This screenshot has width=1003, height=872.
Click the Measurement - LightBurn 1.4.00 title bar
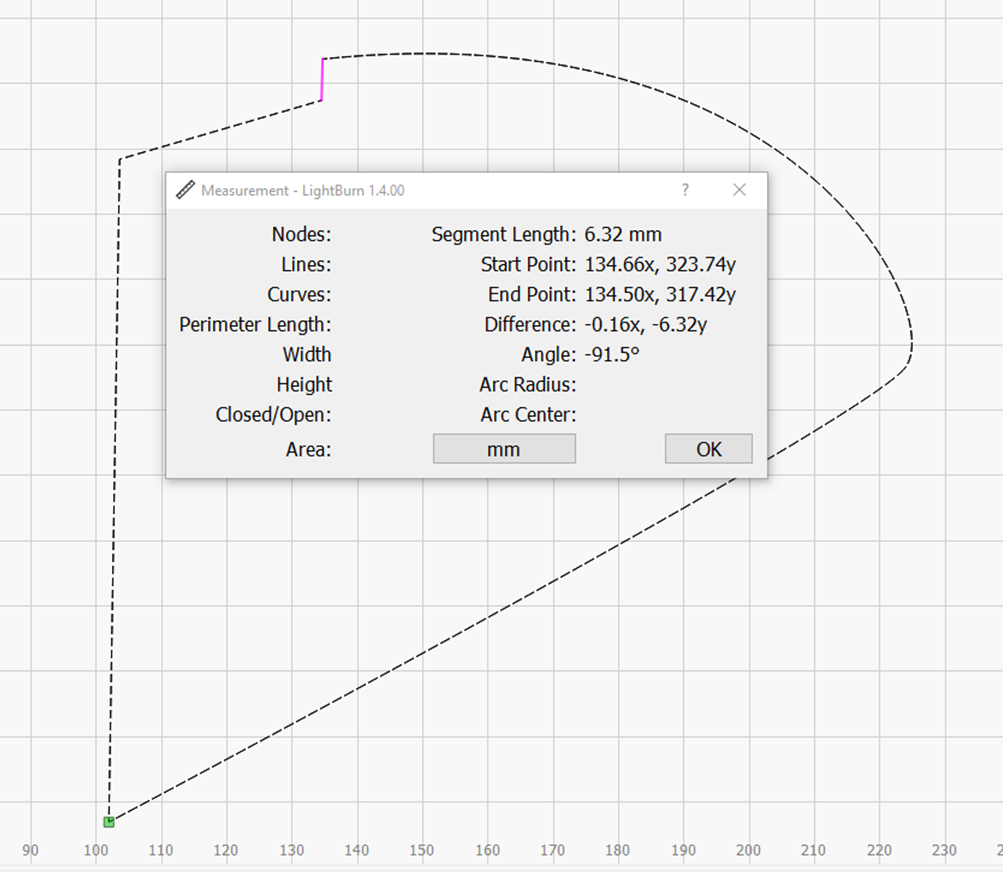[x=400, y=190]
